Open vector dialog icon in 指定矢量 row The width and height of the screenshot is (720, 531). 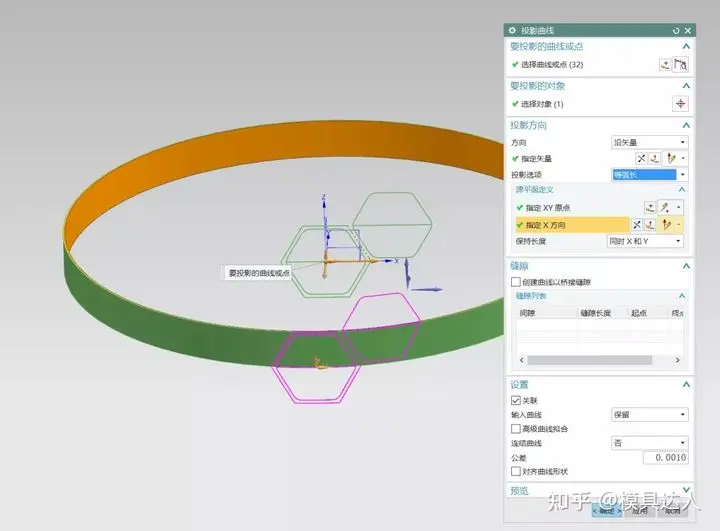coord(655,158)
